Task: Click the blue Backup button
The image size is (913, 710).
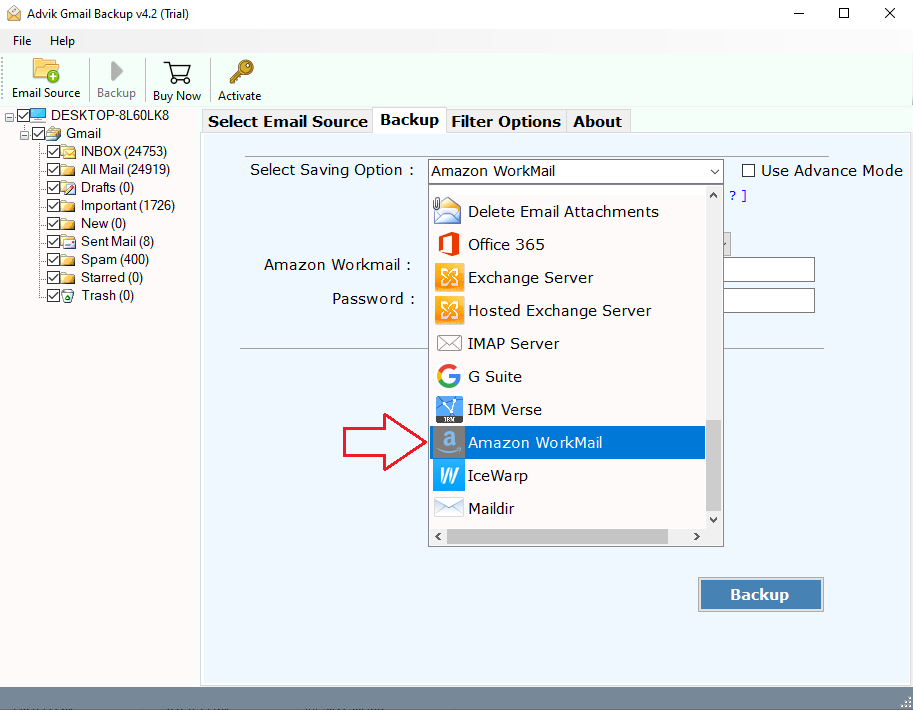Action: 760,594
